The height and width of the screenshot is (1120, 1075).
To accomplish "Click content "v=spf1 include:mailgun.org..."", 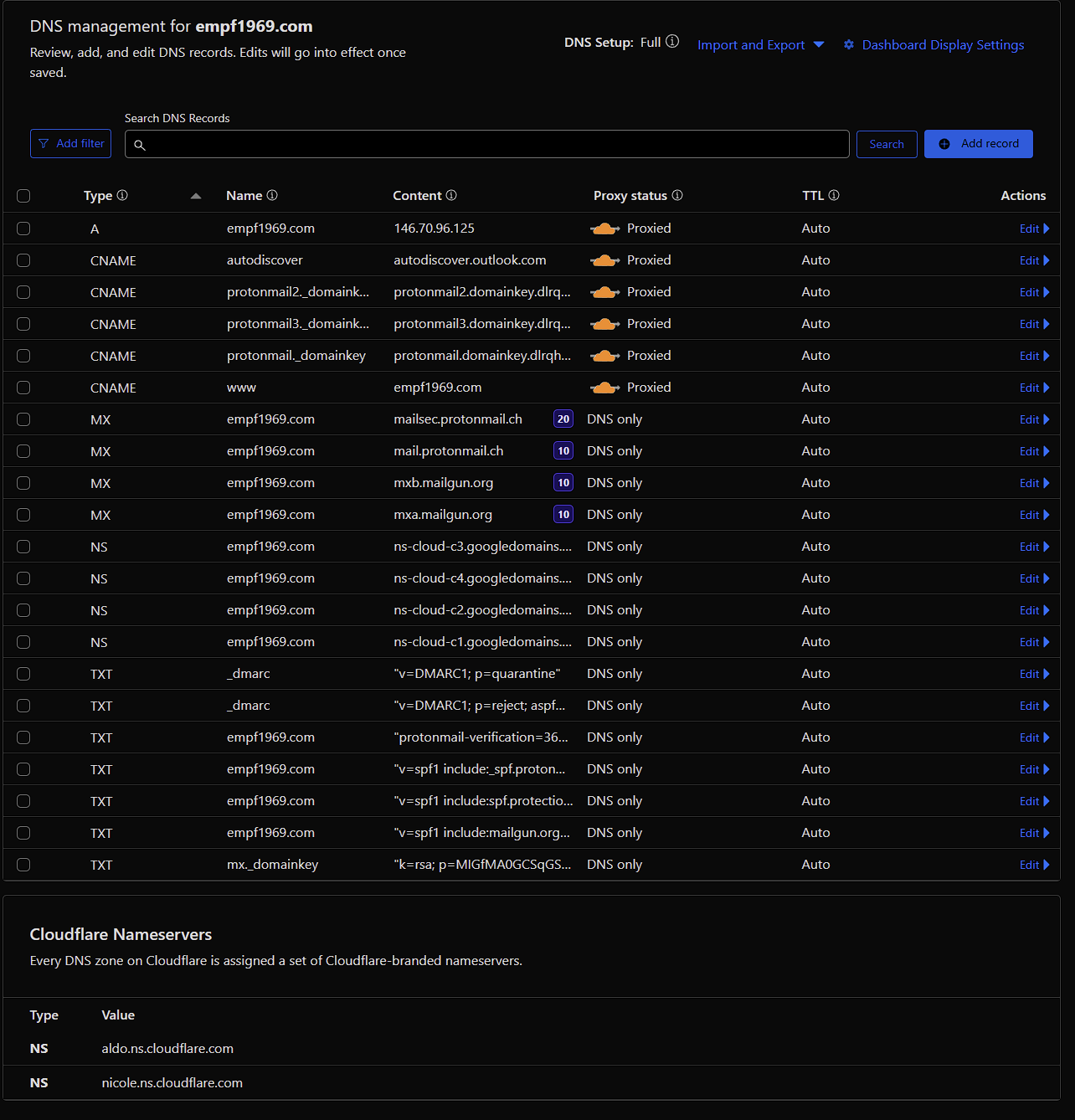I will click(482, 833).
